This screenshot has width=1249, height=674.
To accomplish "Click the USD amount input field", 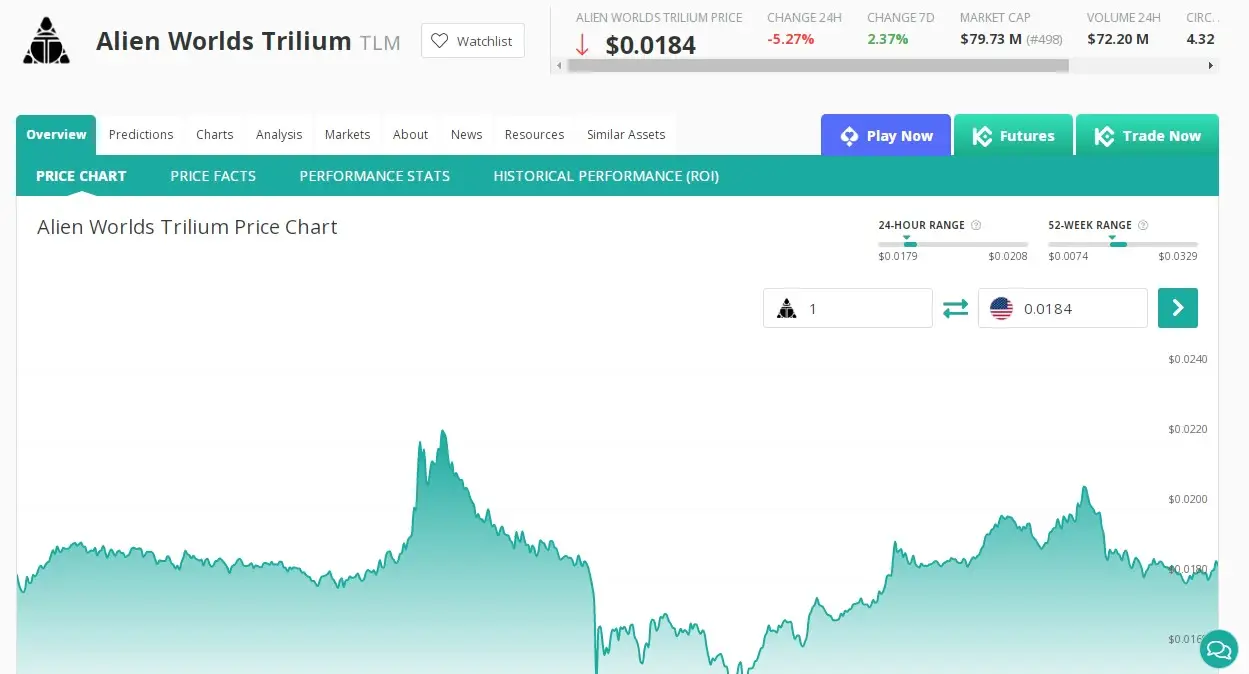I will (x=1063, y=308).
